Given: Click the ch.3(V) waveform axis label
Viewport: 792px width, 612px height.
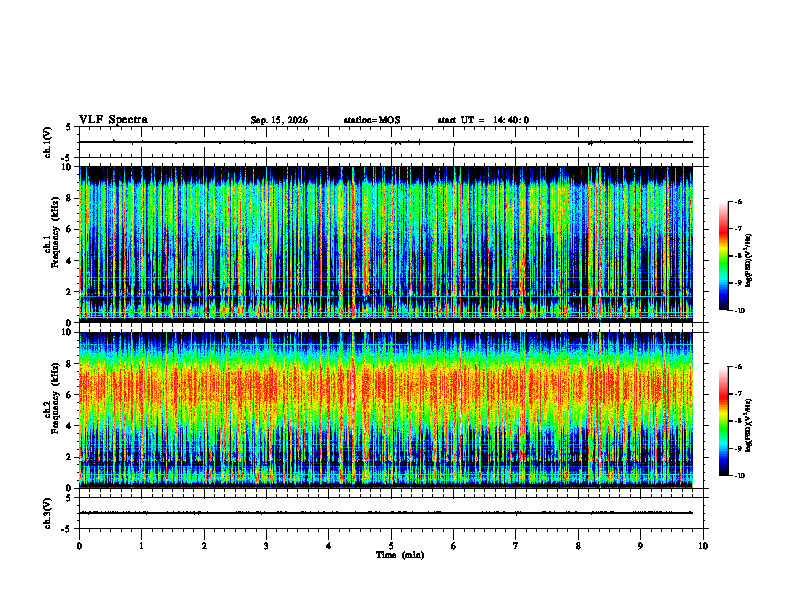Looking at the screenshot, I should coord(48,513).
